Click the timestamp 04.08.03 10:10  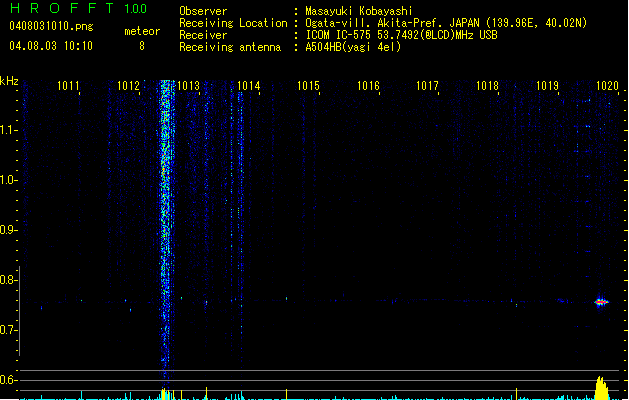(51, 46)
